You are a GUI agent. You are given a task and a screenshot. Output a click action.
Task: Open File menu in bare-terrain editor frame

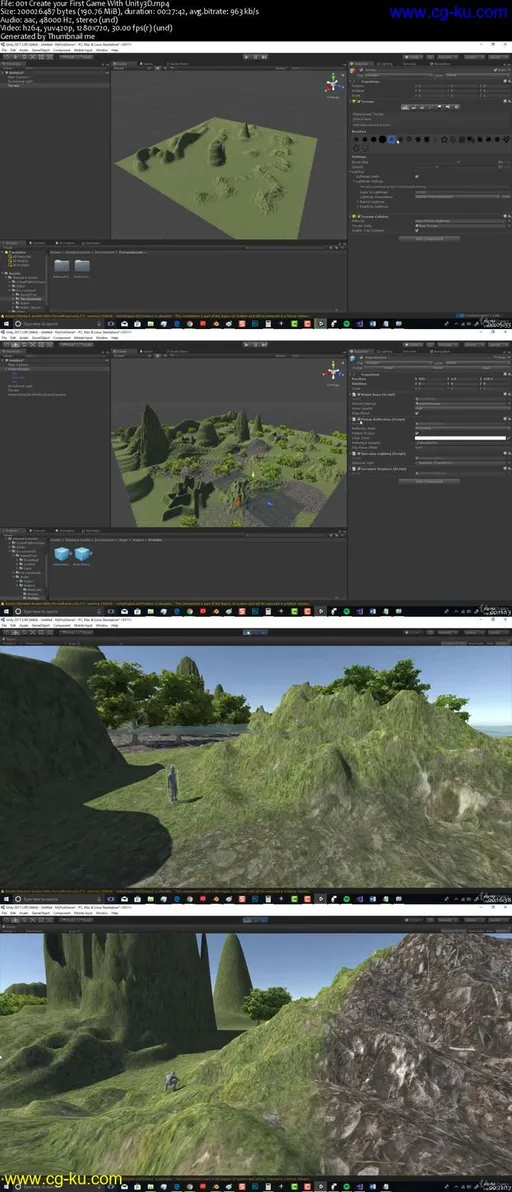(x=4, y=50)
